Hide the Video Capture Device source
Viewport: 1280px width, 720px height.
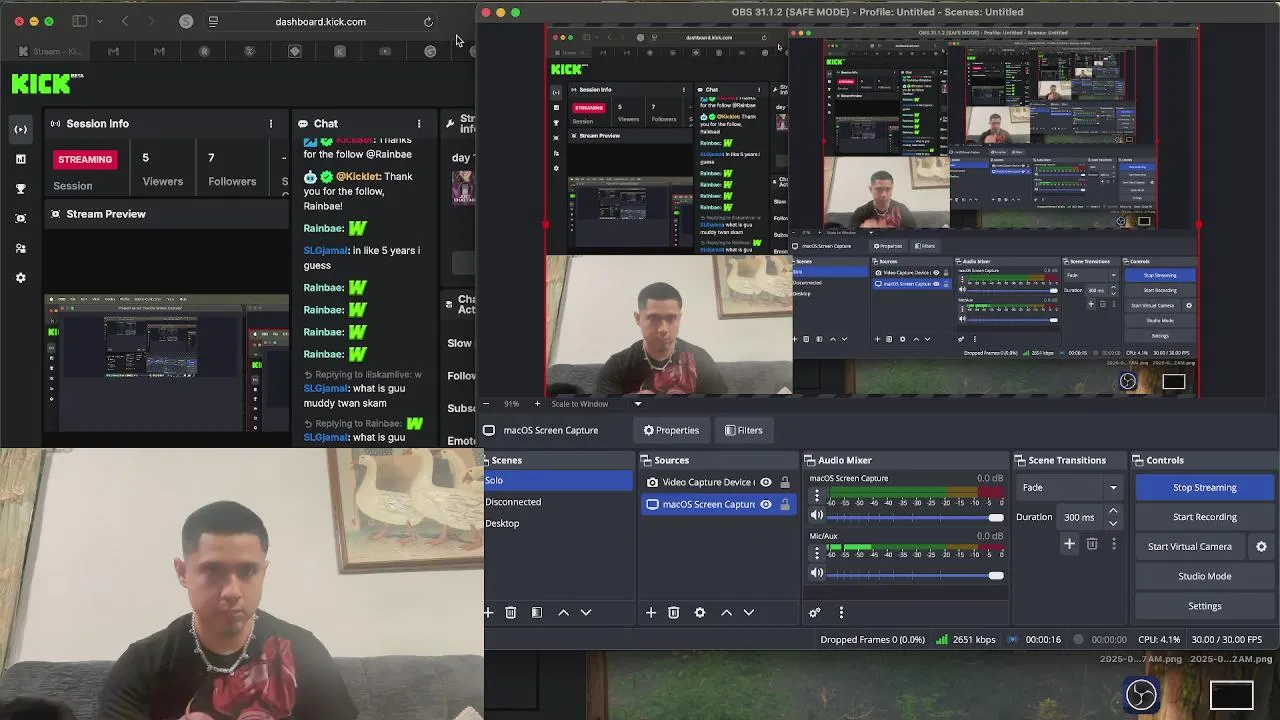pos(766,482)
